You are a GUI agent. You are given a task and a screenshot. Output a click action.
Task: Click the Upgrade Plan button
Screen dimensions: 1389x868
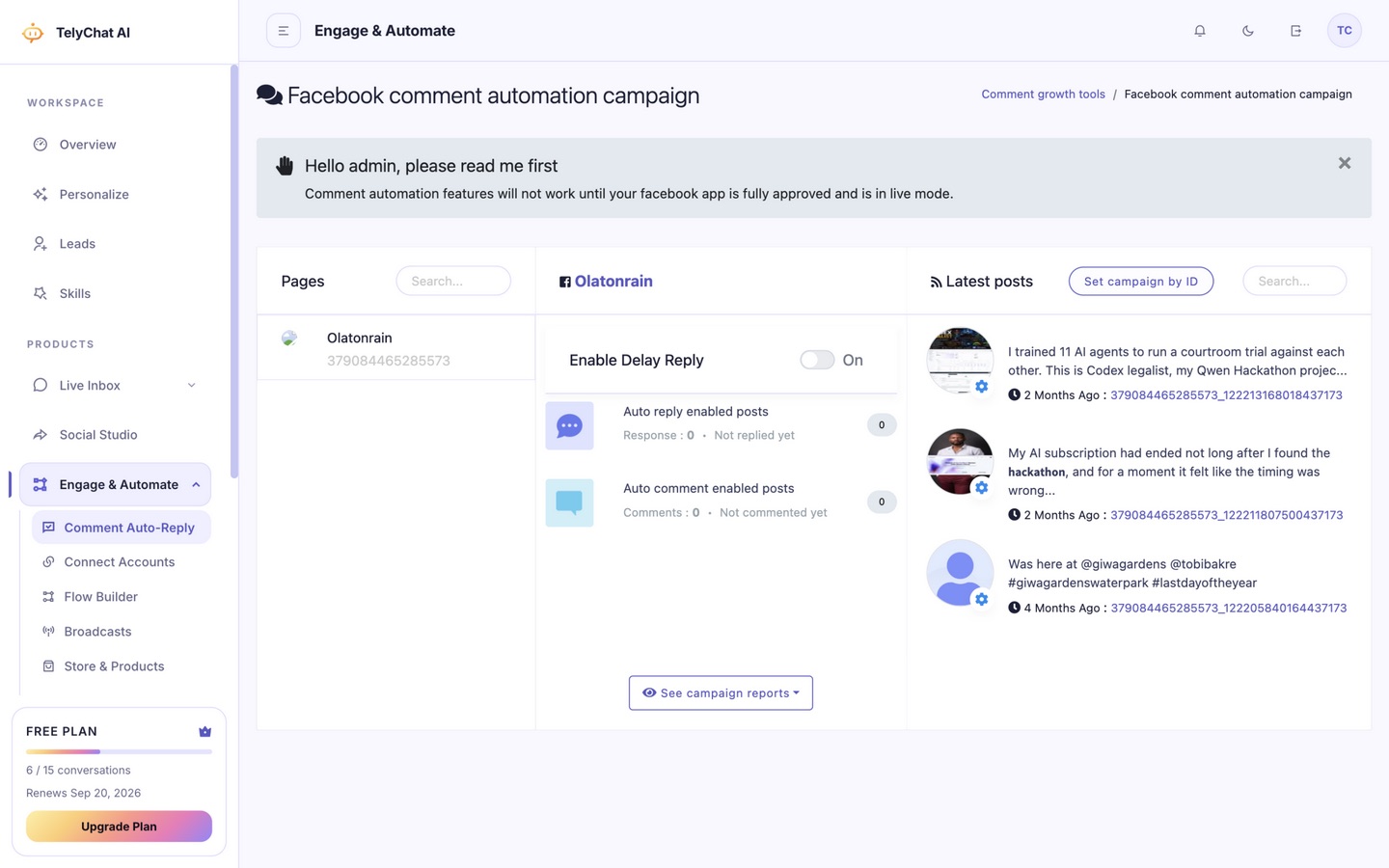pos(119,827)
